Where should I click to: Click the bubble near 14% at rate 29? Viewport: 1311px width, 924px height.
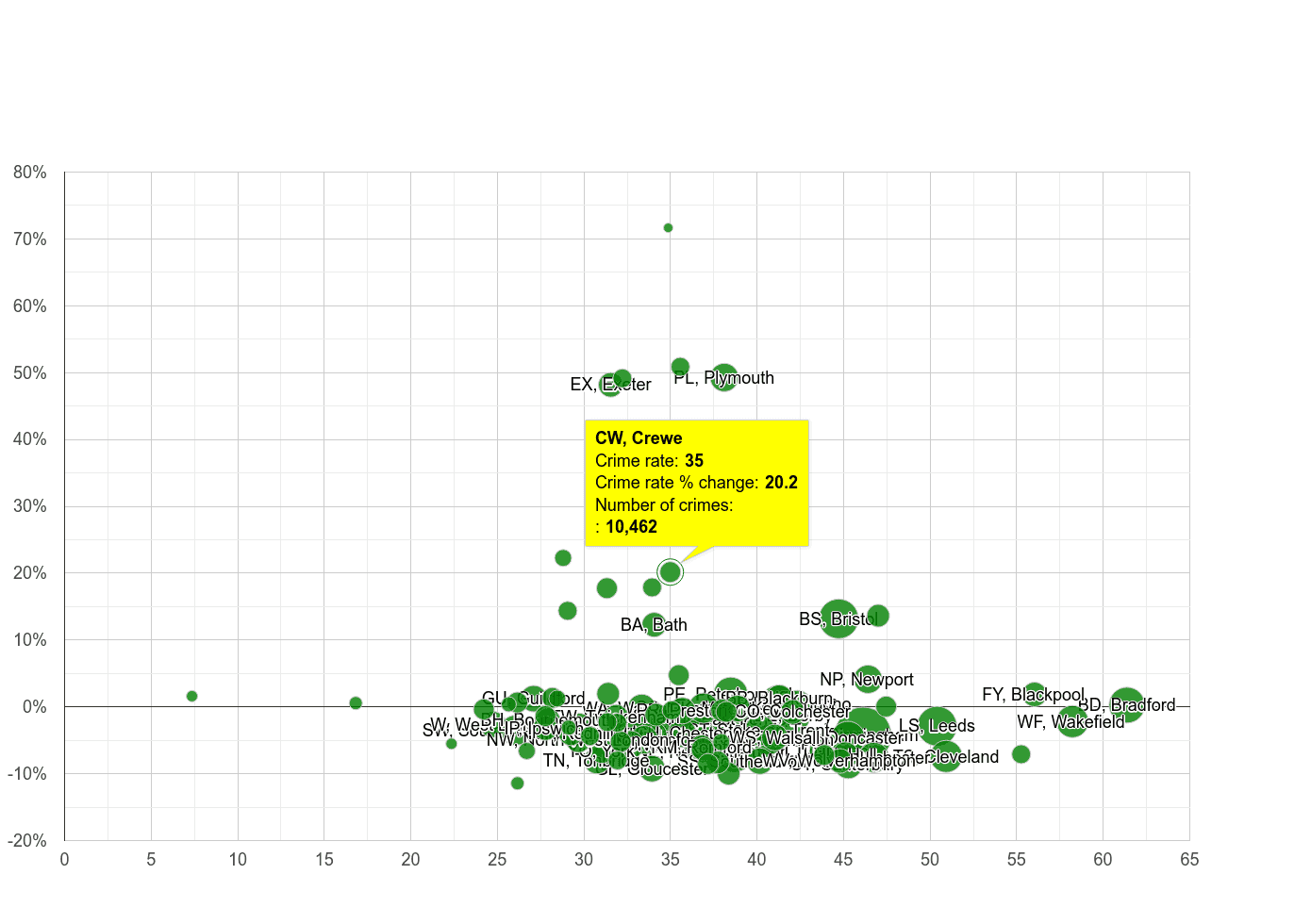coord(567,611)
